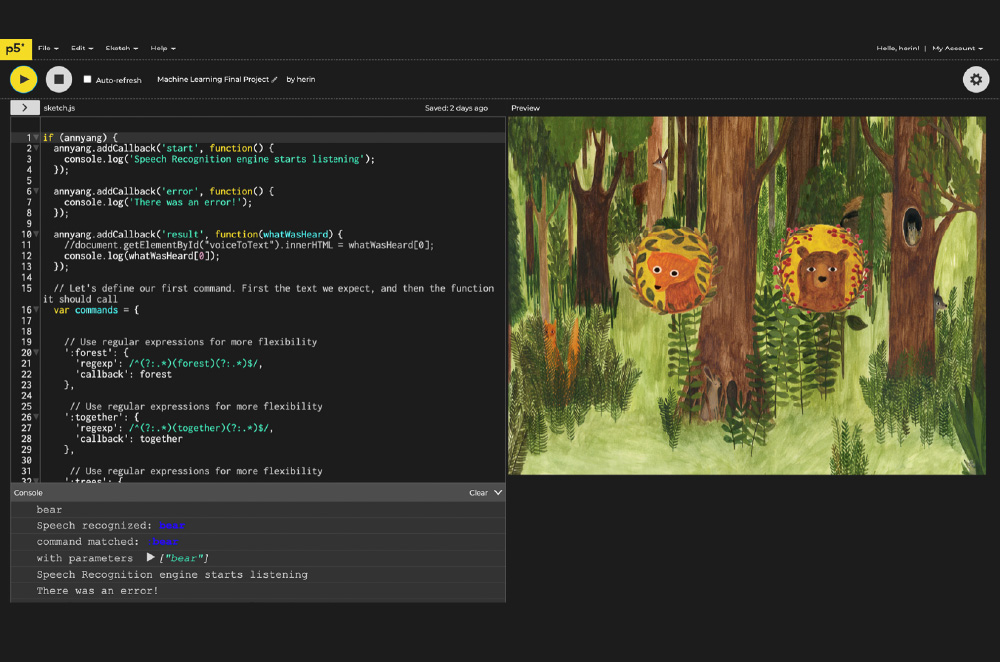The height and width of the screenshot is (662, 1000).
Task: Click the bear circle in the preview
Action: coord(819,267)
